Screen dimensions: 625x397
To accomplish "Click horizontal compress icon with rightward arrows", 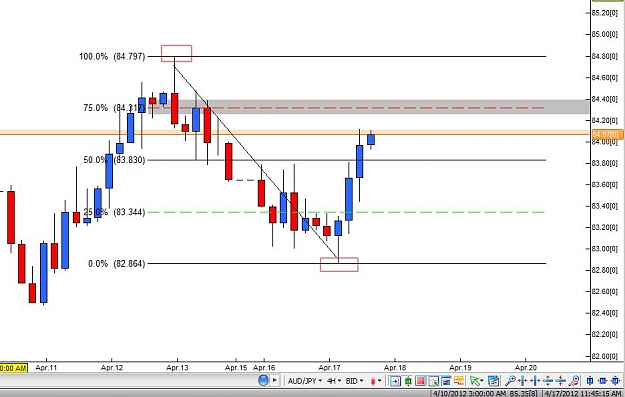I will [x=535, y=381].
